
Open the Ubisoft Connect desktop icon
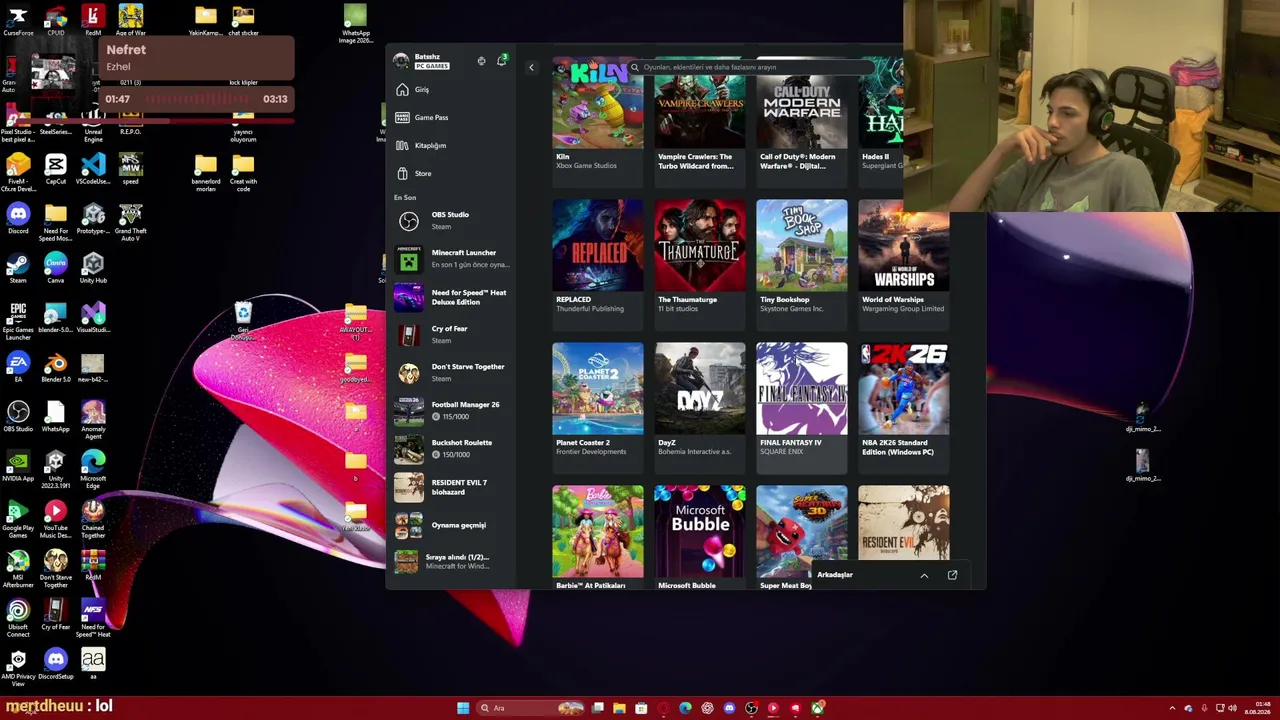pos(18,617)
